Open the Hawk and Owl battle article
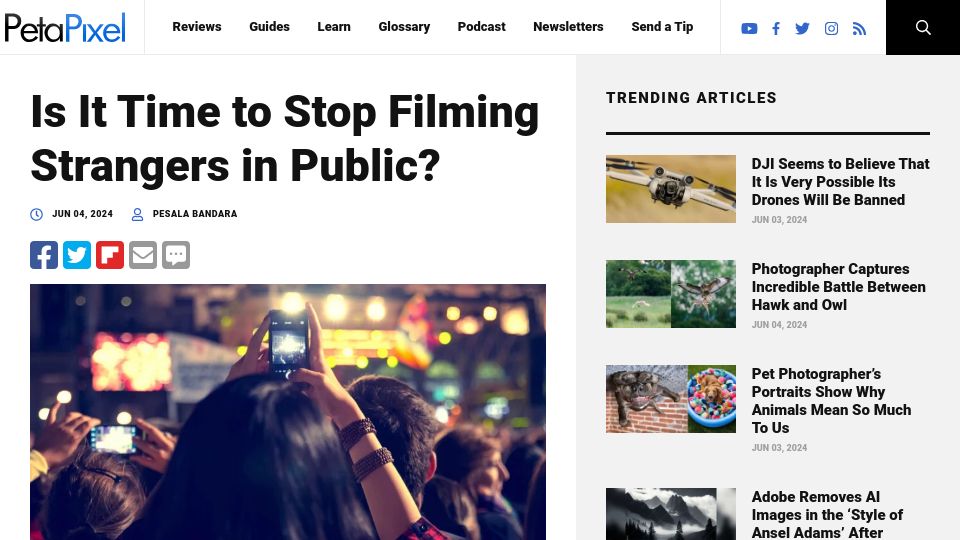 [838, 287]
